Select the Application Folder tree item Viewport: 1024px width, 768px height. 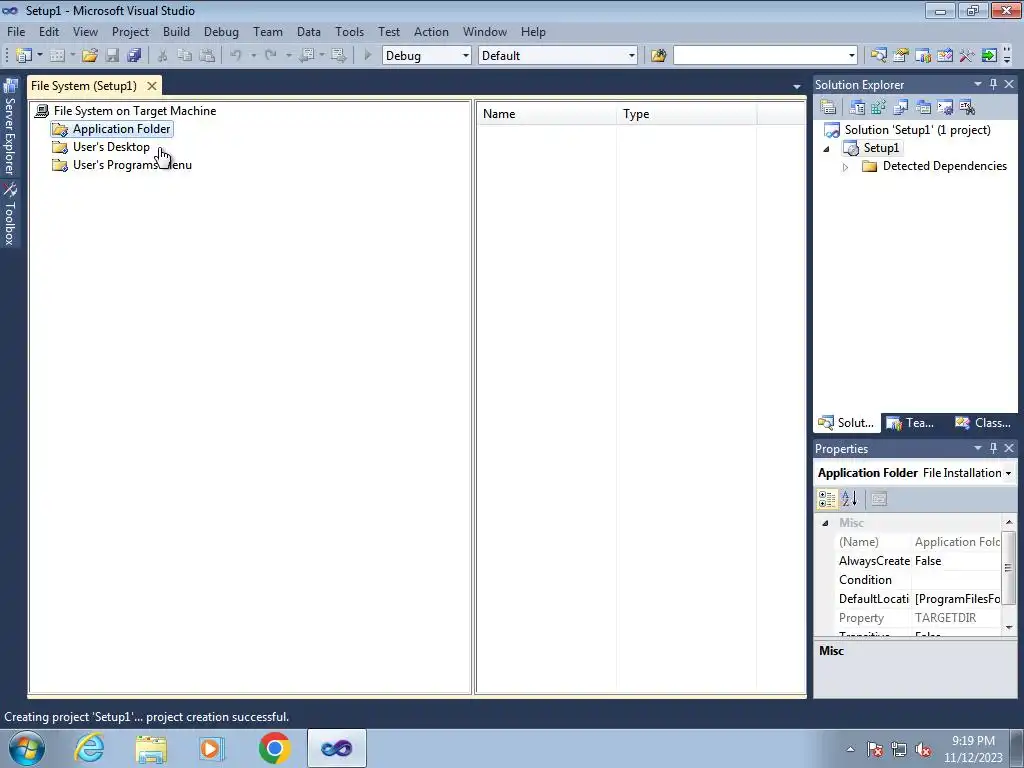121,129
